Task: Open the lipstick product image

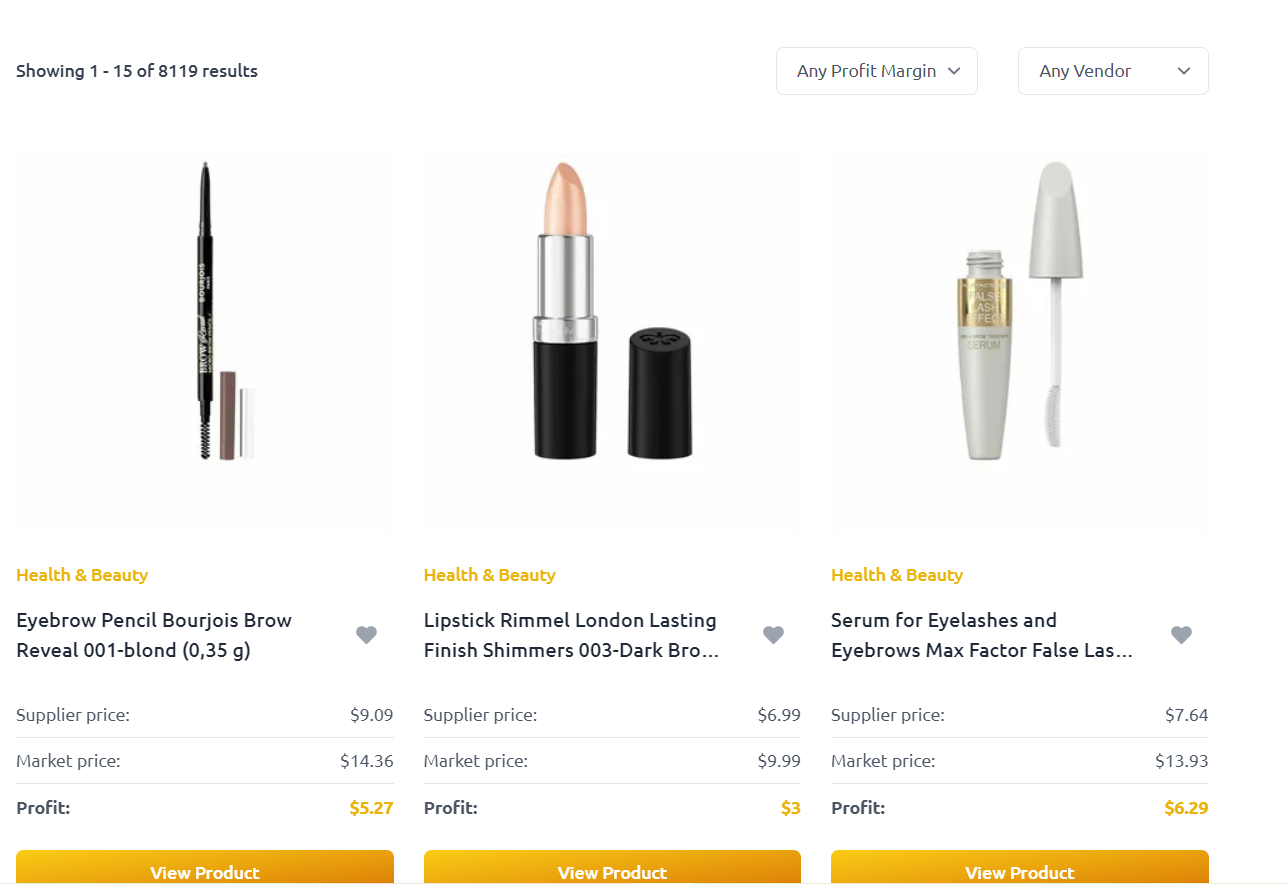Action: [x=612, y=342]
